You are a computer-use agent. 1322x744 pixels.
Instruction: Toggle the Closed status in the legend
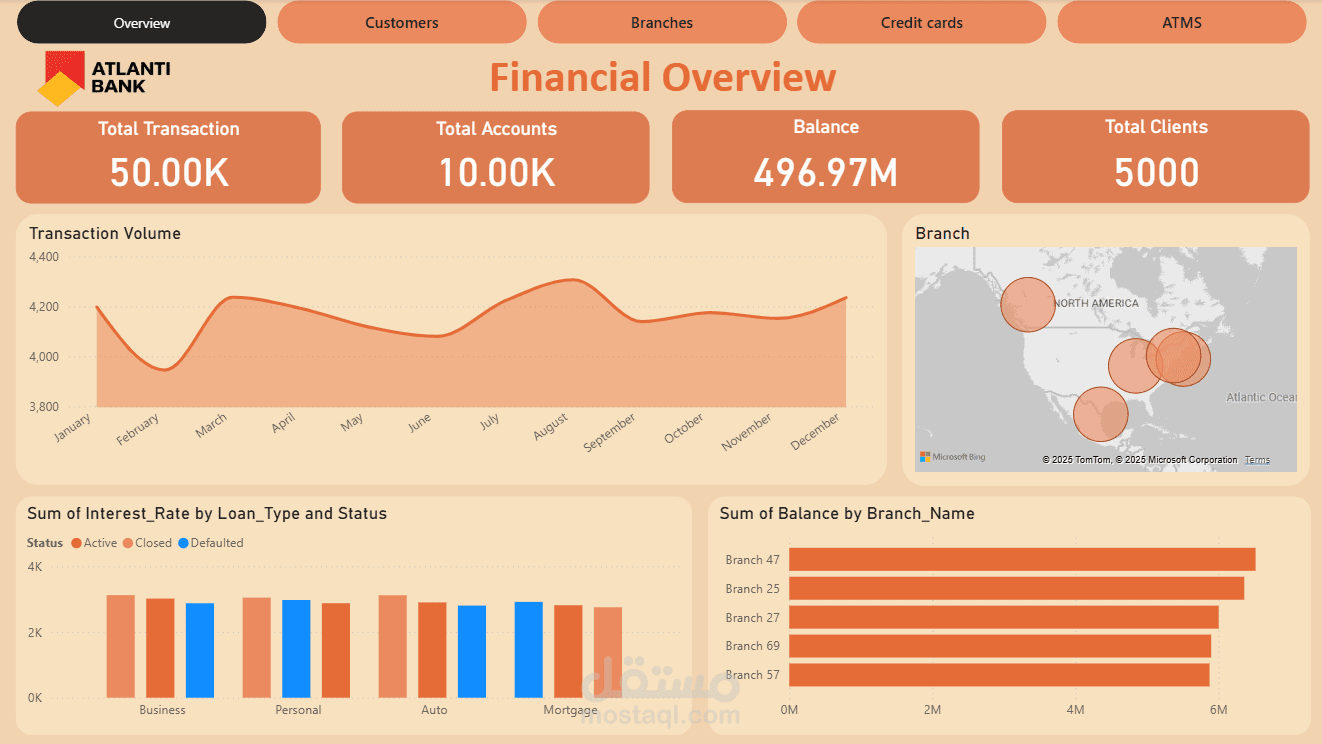(x=148, y=542)
